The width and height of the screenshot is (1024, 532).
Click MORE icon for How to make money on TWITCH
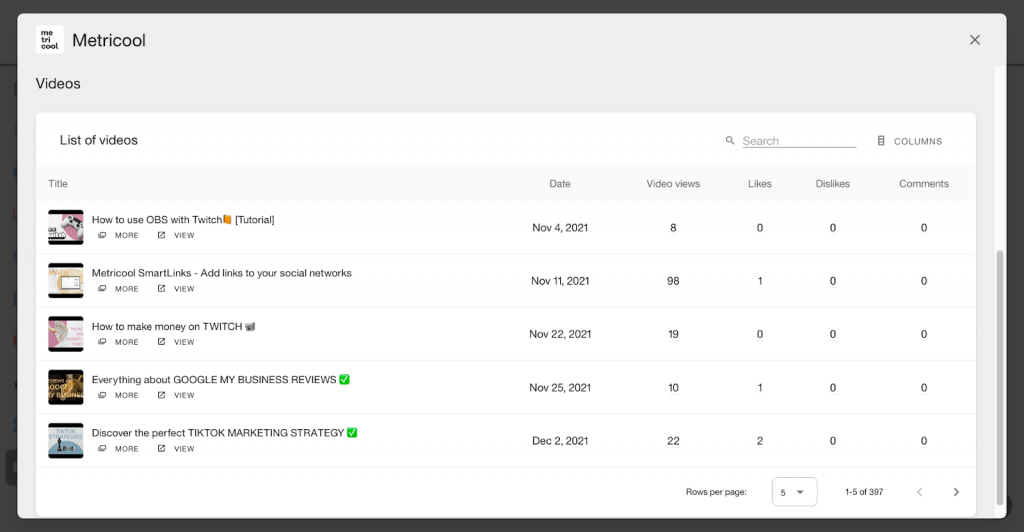coord(102,342)
